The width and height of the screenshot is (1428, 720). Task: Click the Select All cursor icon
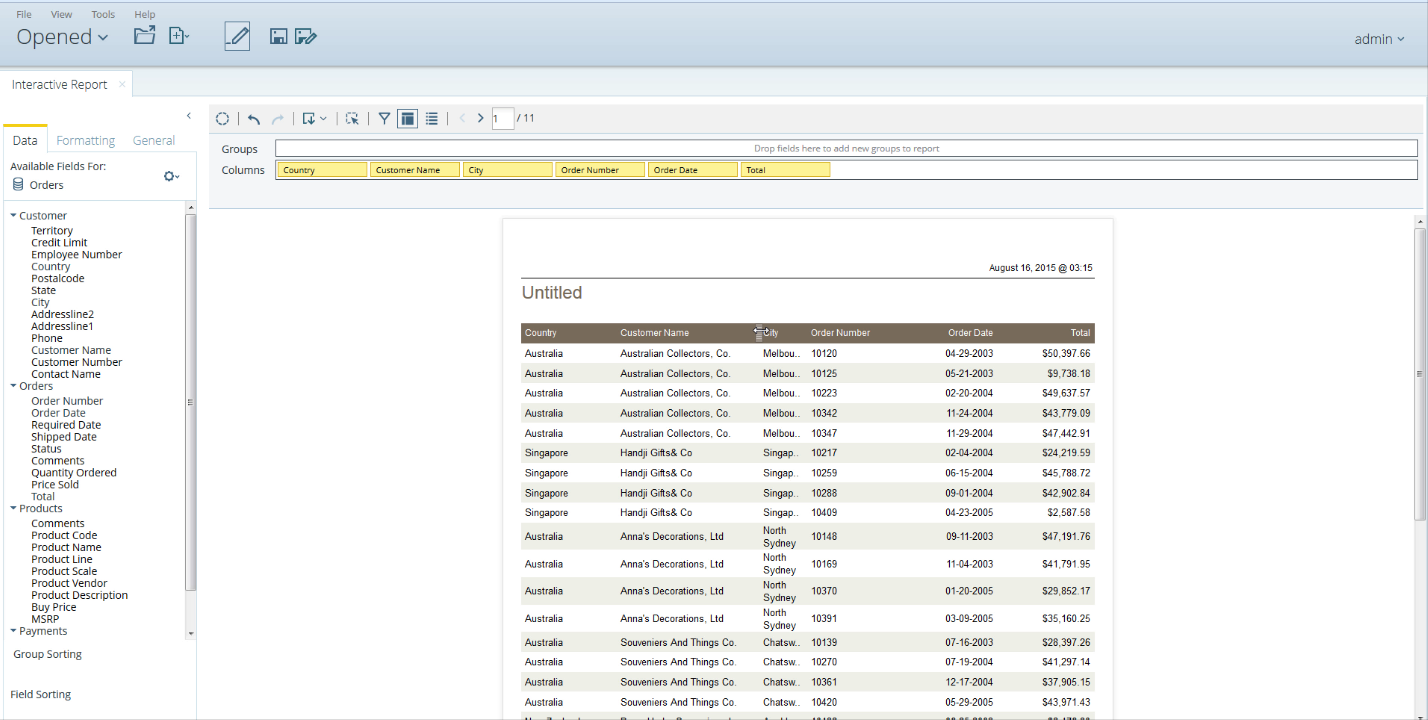tap(352, 119)
